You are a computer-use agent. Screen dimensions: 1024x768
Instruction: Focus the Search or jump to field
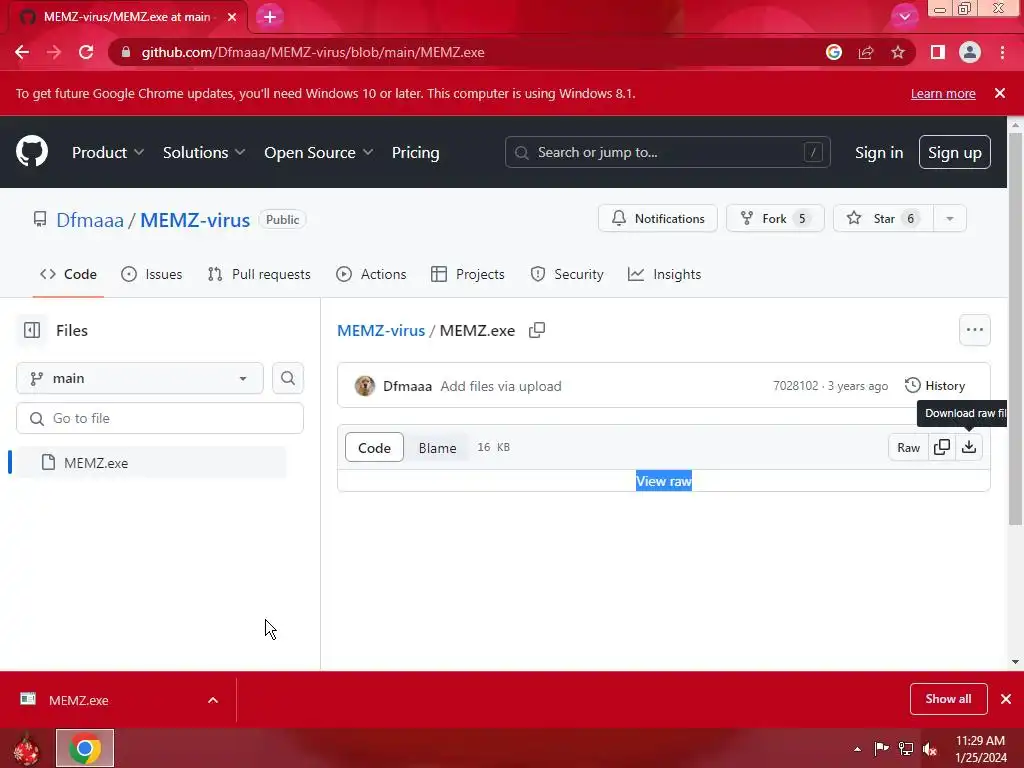tap(667, 152)
